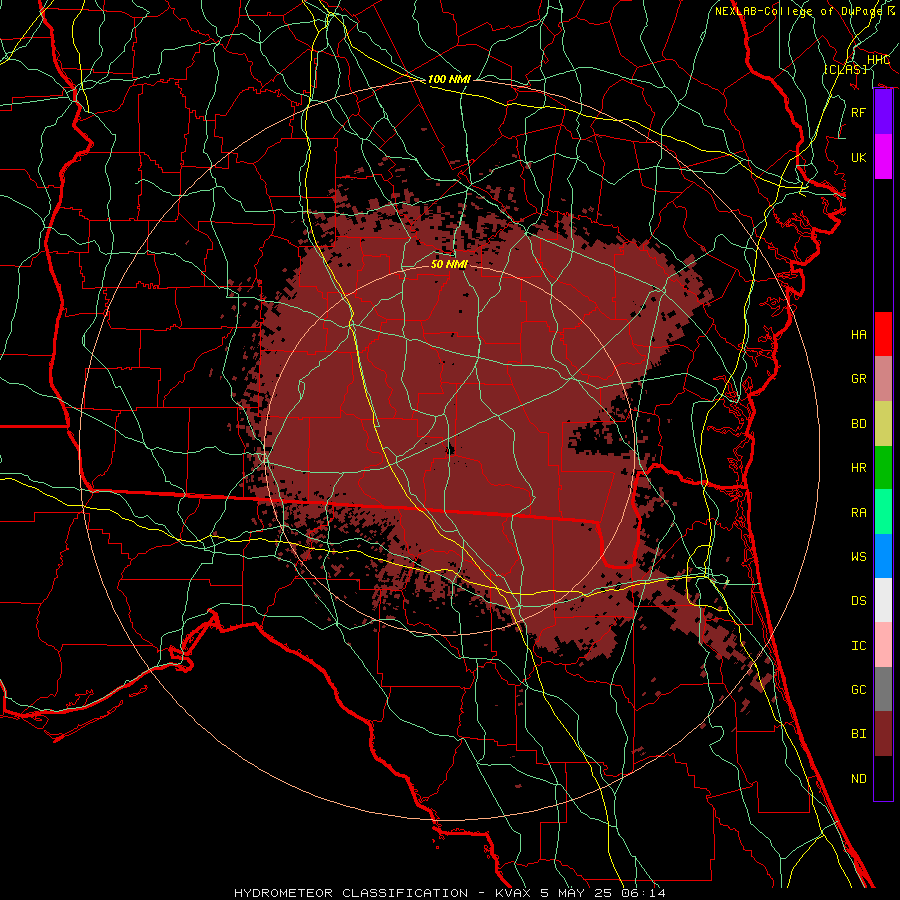This screenshot has height=900, width=900.
Task: Click the RA light-green legend swatch
Action: tap(883, 512)
